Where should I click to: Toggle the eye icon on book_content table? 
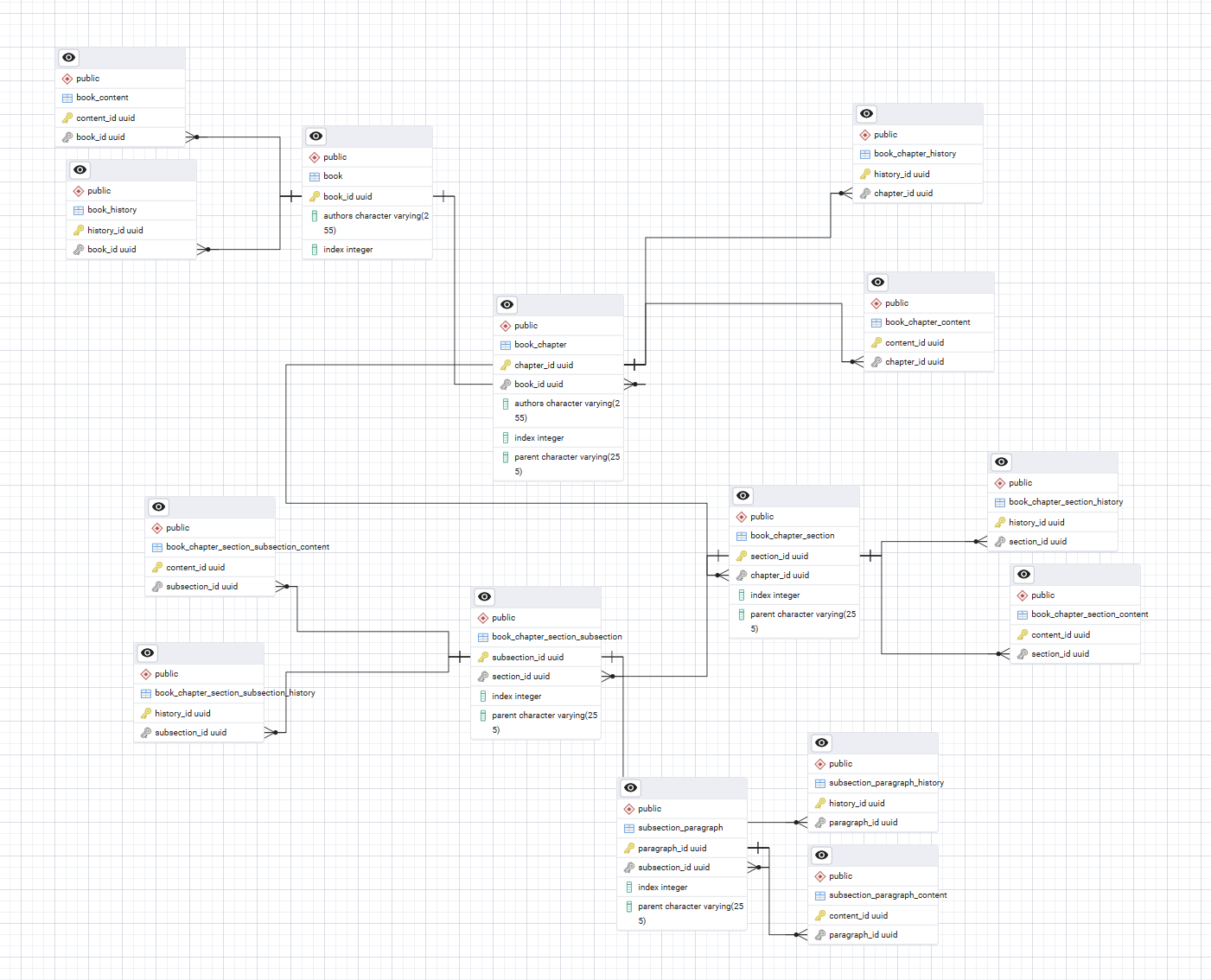click(69, 58)
